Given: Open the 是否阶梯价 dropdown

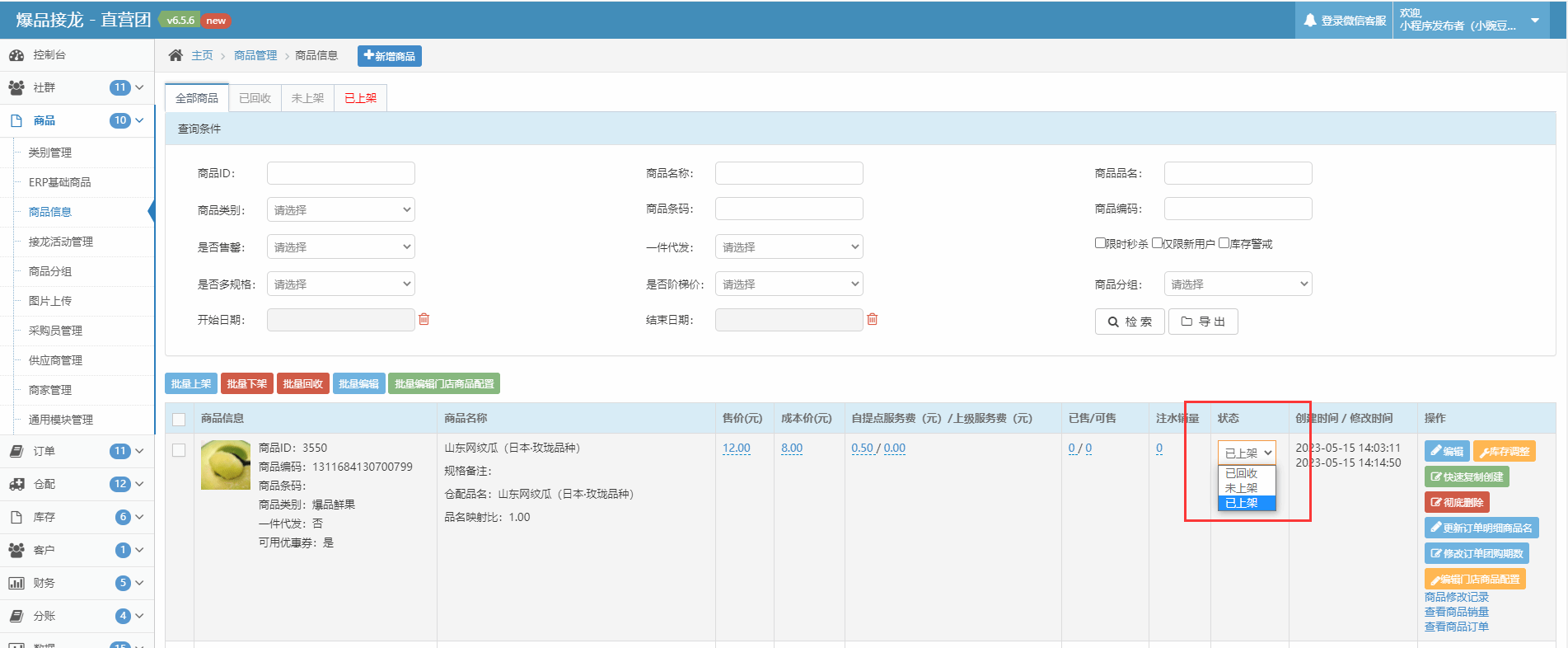Looking at the screenshot, I should (789, 284).
